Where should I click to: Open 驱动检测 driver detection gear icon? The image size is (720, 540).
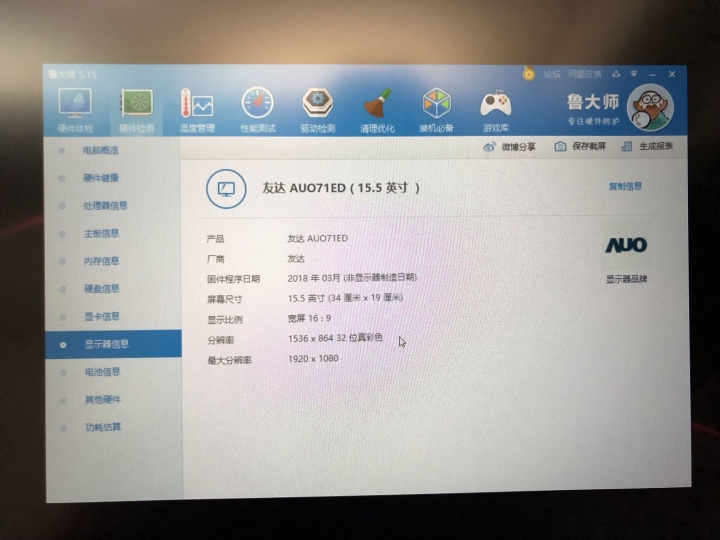pos(318,103)
